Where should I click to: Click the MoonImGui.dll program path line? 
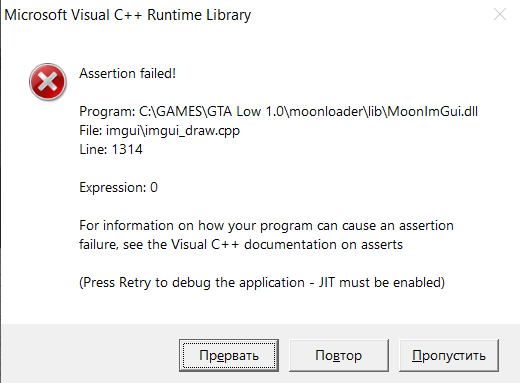(279, 111)
